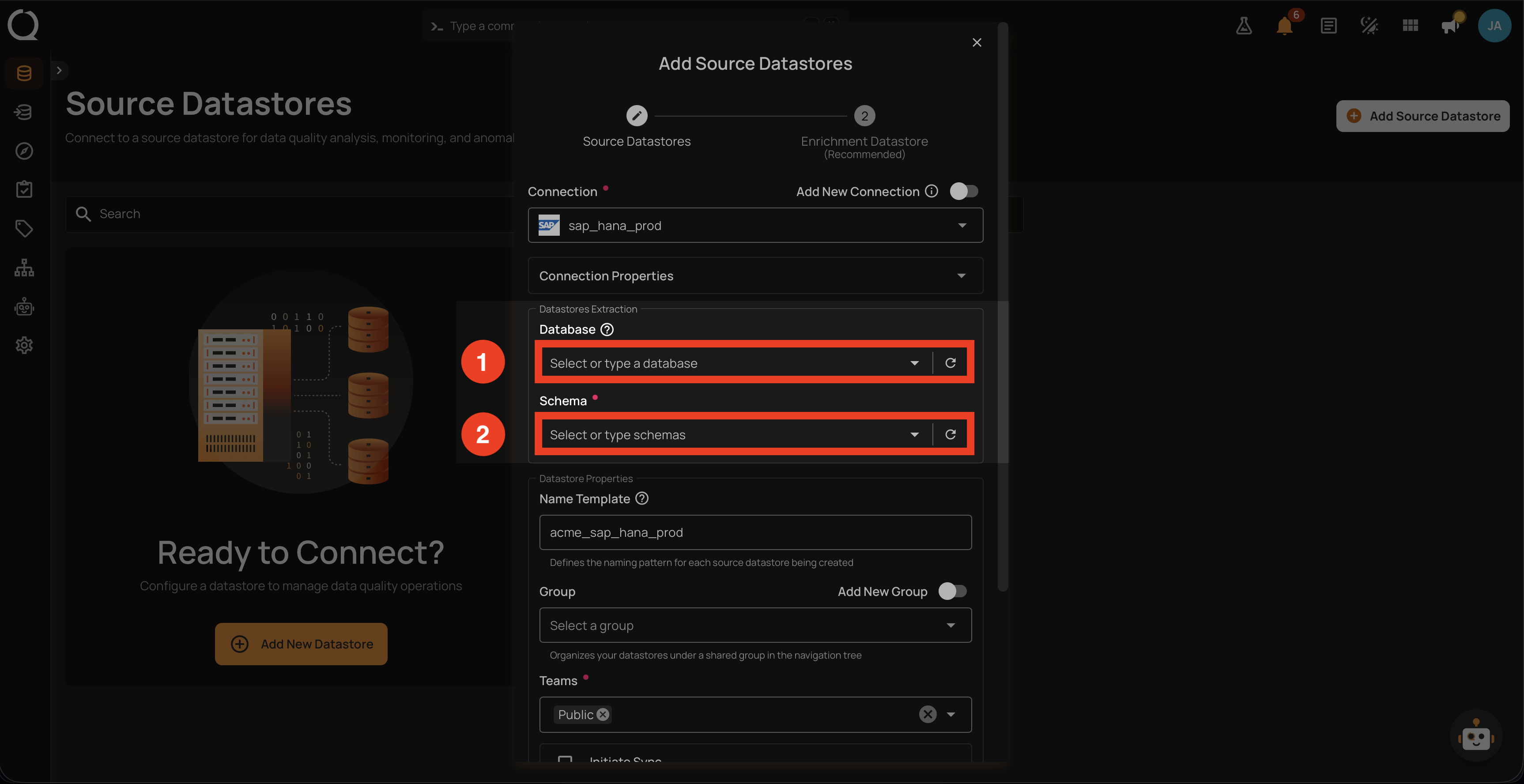1524x784 pixels.
Task: Remove the Public team chip
Action: tap(603, 714)
